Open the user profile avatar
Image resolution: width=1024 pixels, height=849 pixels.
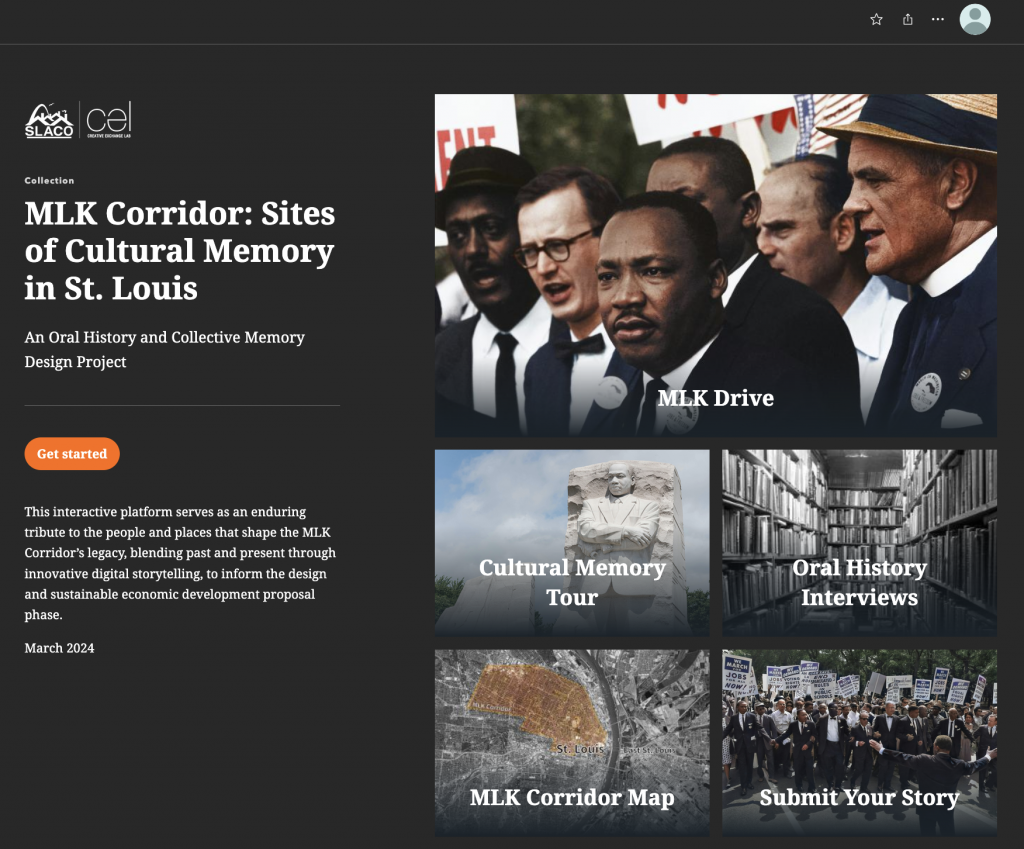coord(975,20)
